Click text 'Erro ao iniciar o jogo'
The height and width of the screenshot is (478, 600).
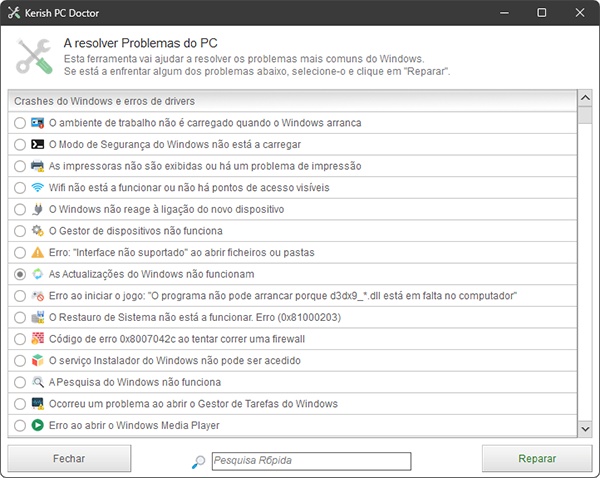pyautogui.click(x=96, y=296)
